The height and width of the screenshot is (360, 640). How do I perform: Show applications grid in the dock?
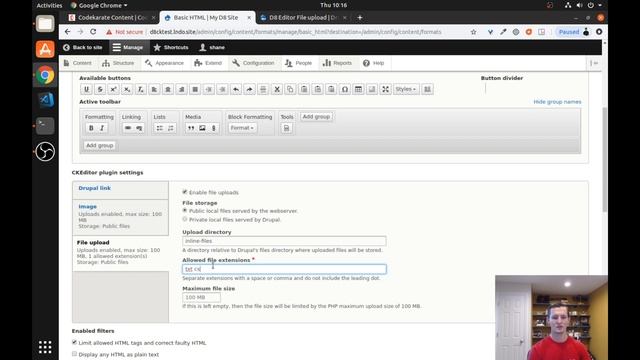45,347
